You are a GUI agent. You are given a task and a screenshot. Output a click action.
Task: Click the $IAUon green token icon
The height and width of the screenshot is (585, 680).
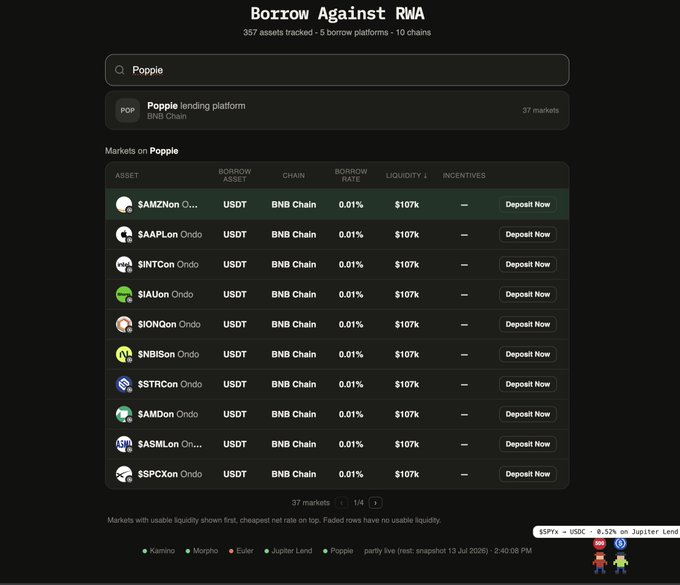pos(124,294)
